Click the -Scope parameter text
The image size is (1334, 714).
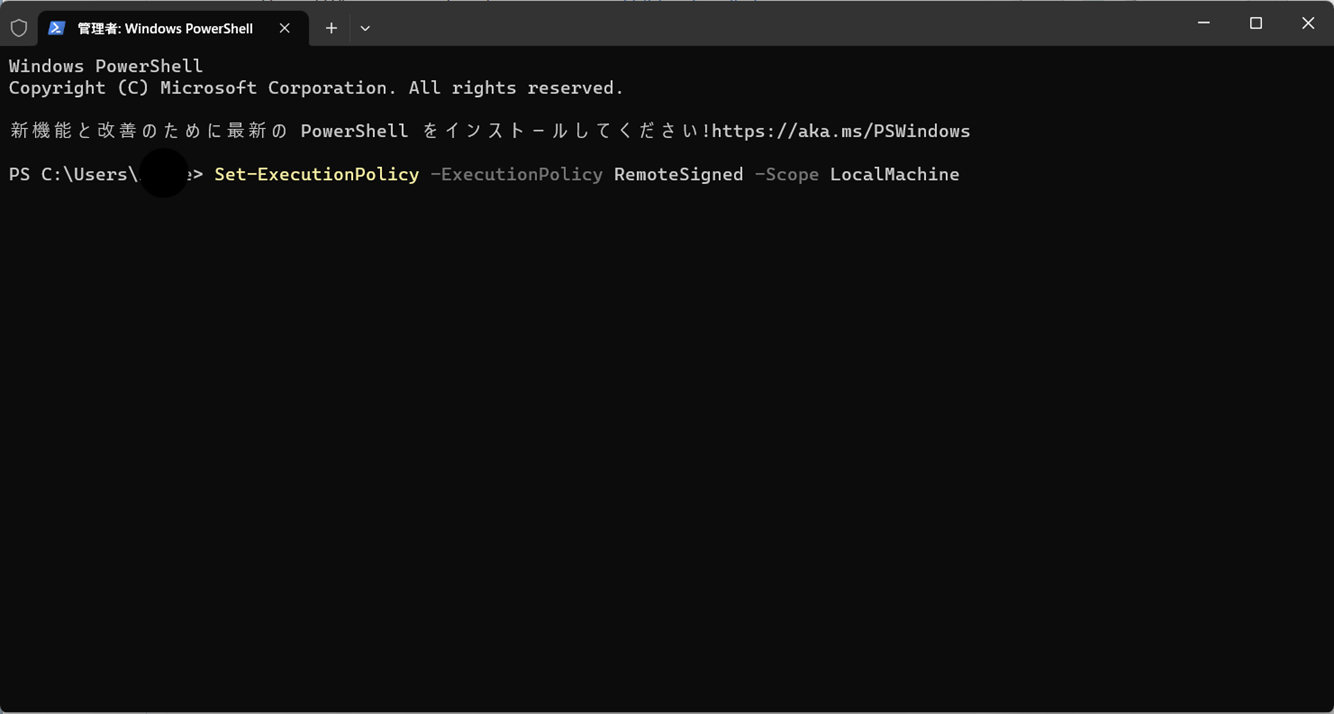(787, 174)
